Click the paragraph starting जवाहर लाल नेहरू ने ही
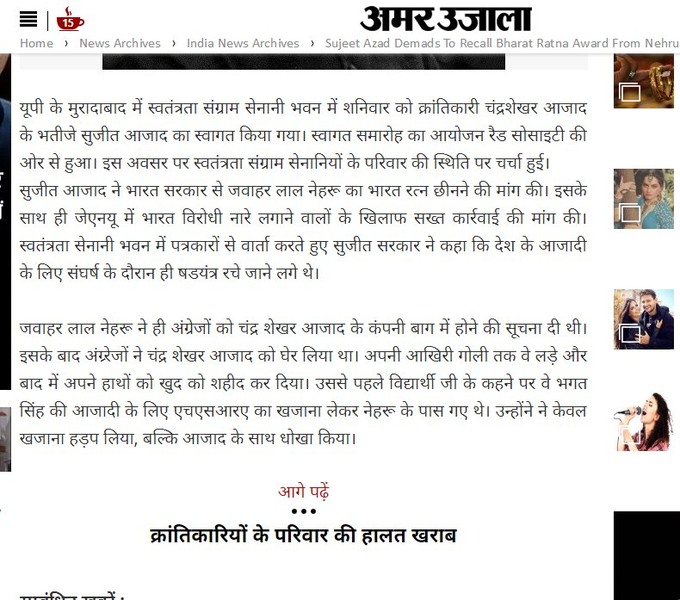The height and width of the screenshot is (600, 680). click(303, 383)
